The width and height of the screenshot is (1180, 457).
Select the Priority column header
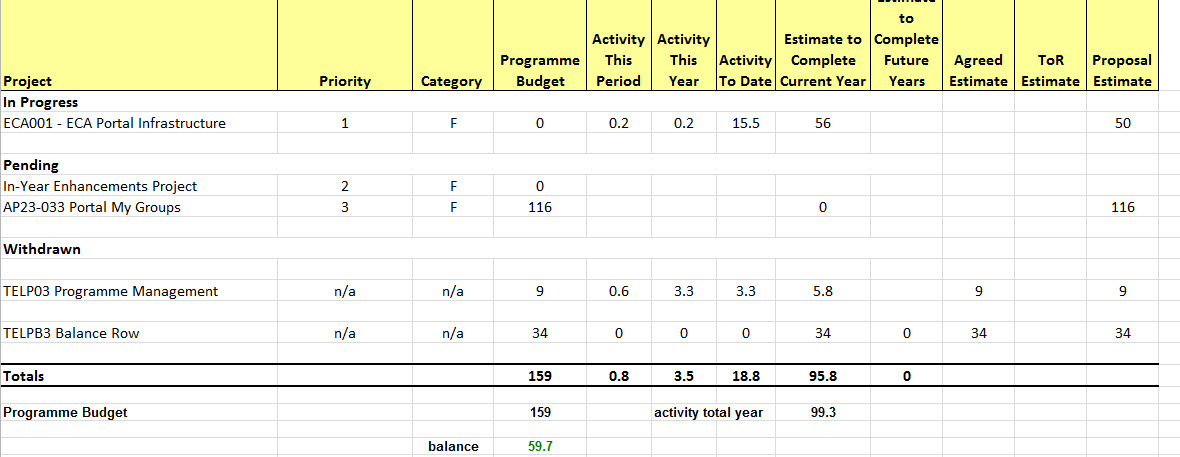[345, 81]
